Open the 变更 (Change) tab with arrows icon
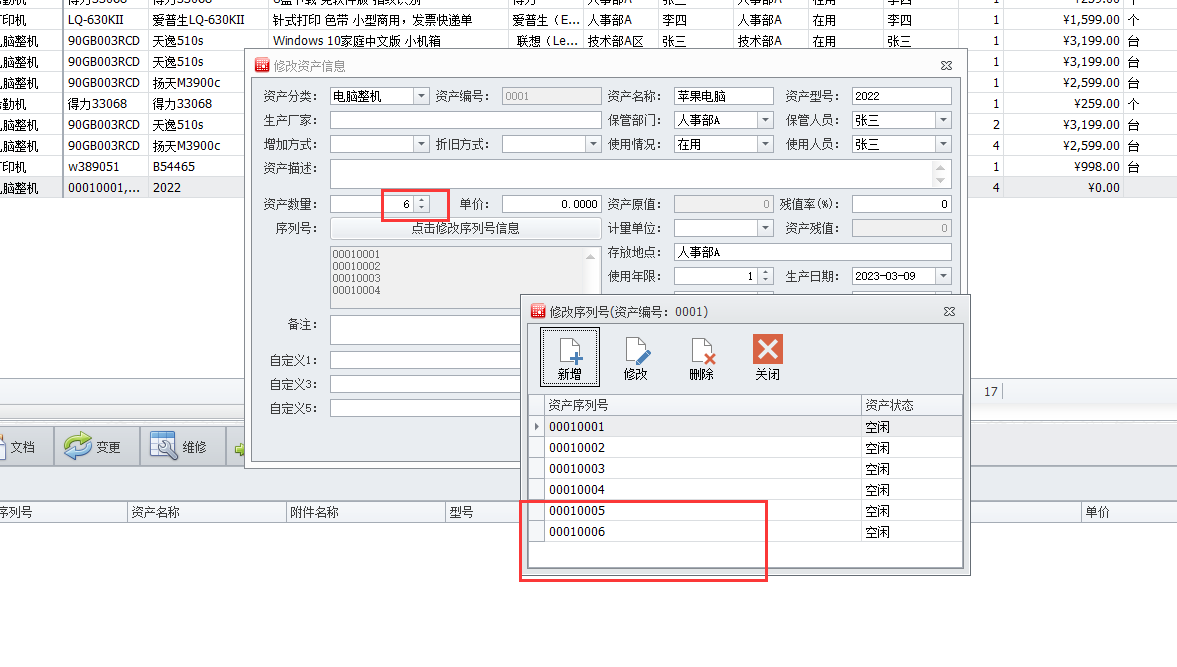This screenshot has height=667, width=1177. pos(93,447)
